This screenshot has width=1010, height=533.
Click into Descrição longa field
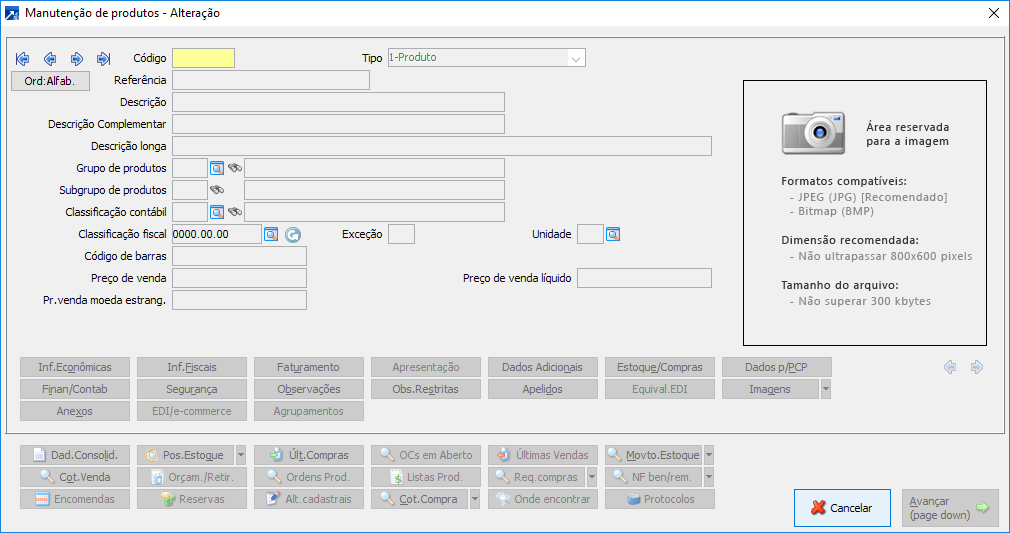[x=442, y=146]
